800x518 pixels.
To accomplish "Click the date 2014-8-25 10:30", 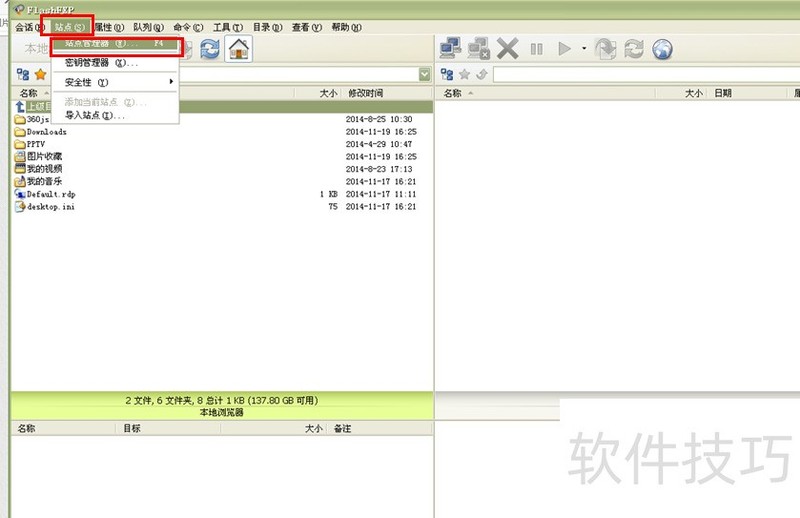I will click(x=379, y=119).
